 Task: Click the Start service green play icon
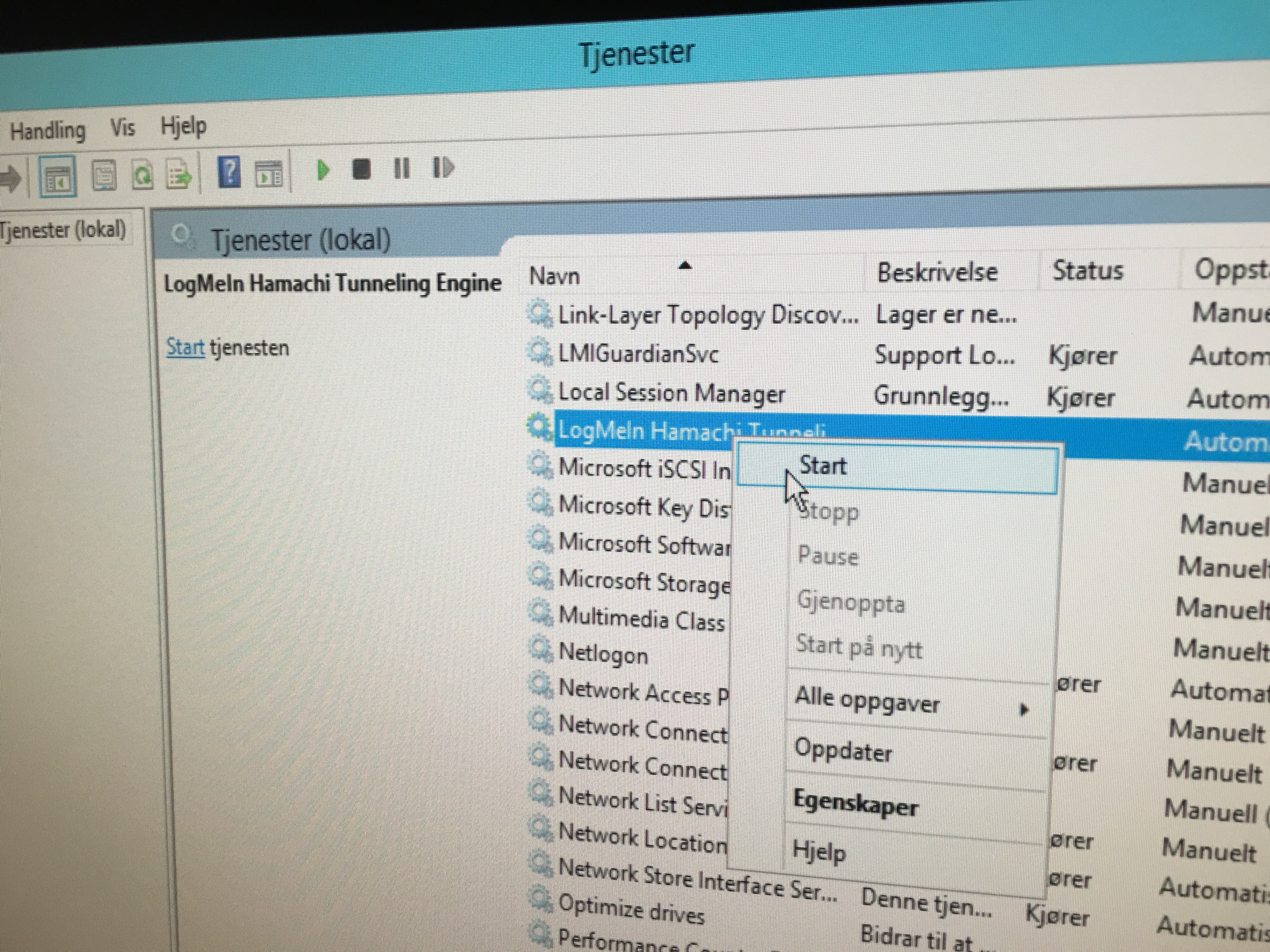[323, 170]
